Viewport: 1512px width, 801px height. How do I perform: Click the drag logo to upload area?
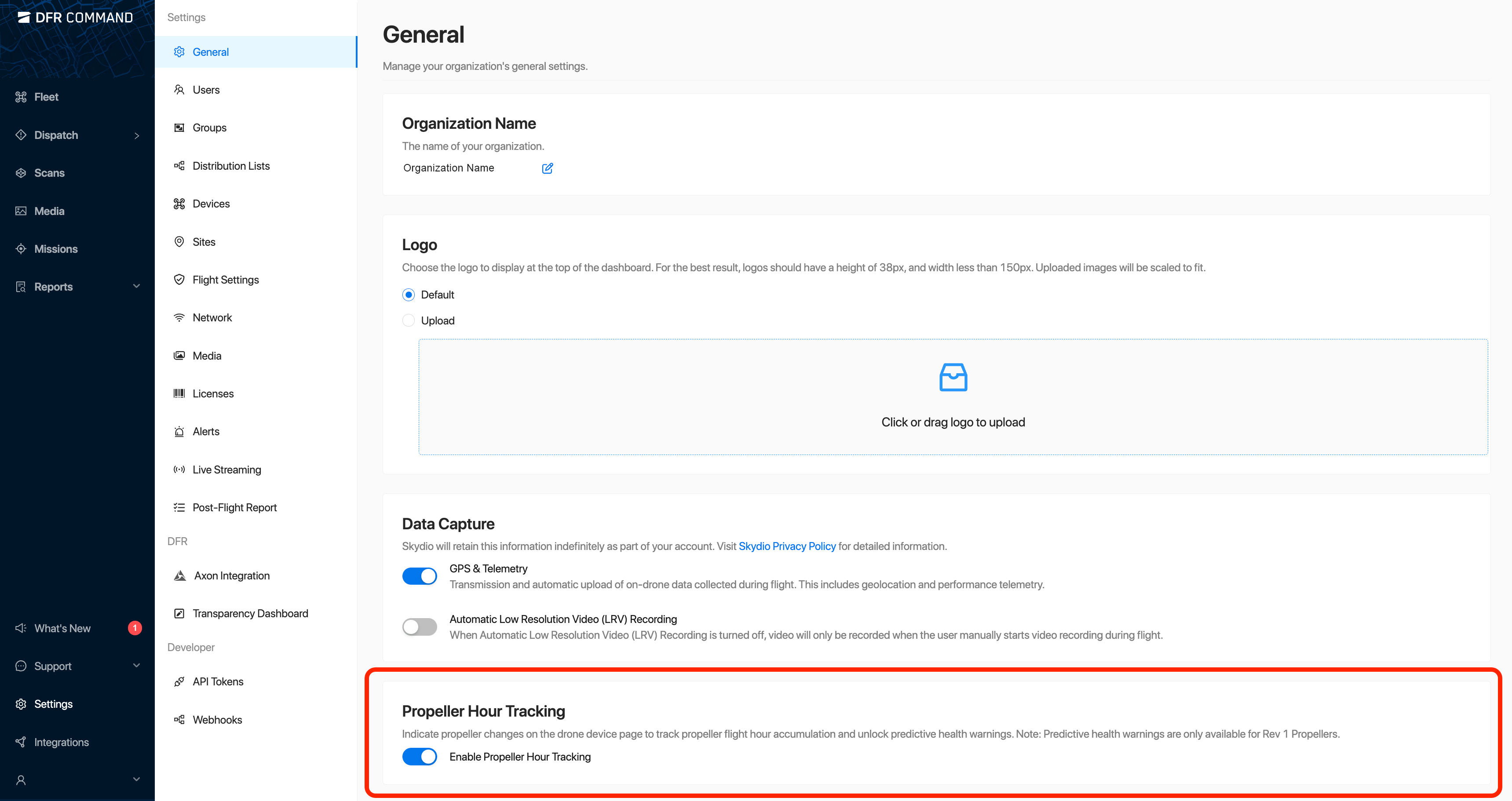point(953,422)
